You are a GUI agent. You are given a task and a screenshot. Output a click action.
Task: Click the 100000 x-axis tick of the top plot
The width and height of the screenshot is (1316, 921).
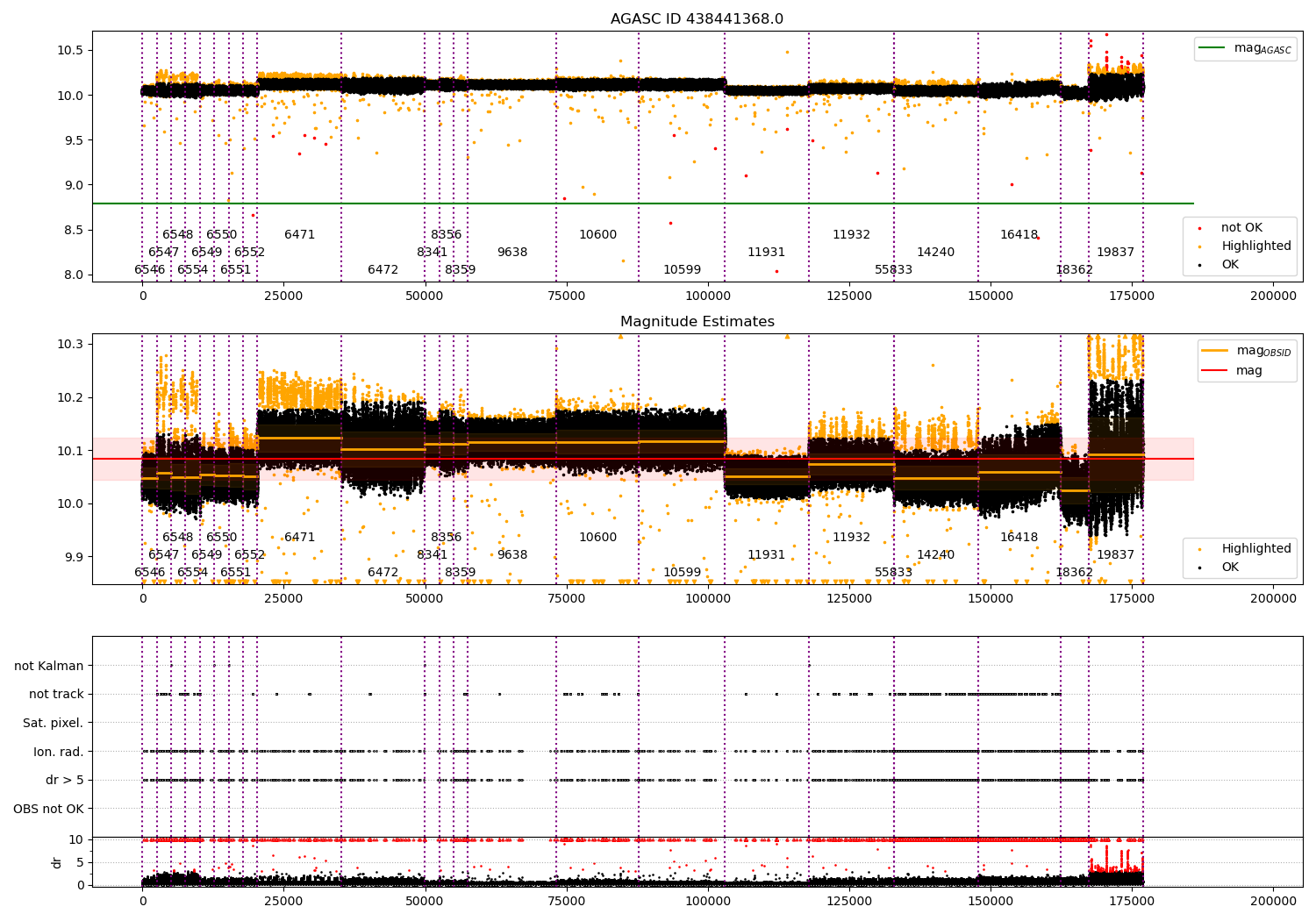point(707,296)
